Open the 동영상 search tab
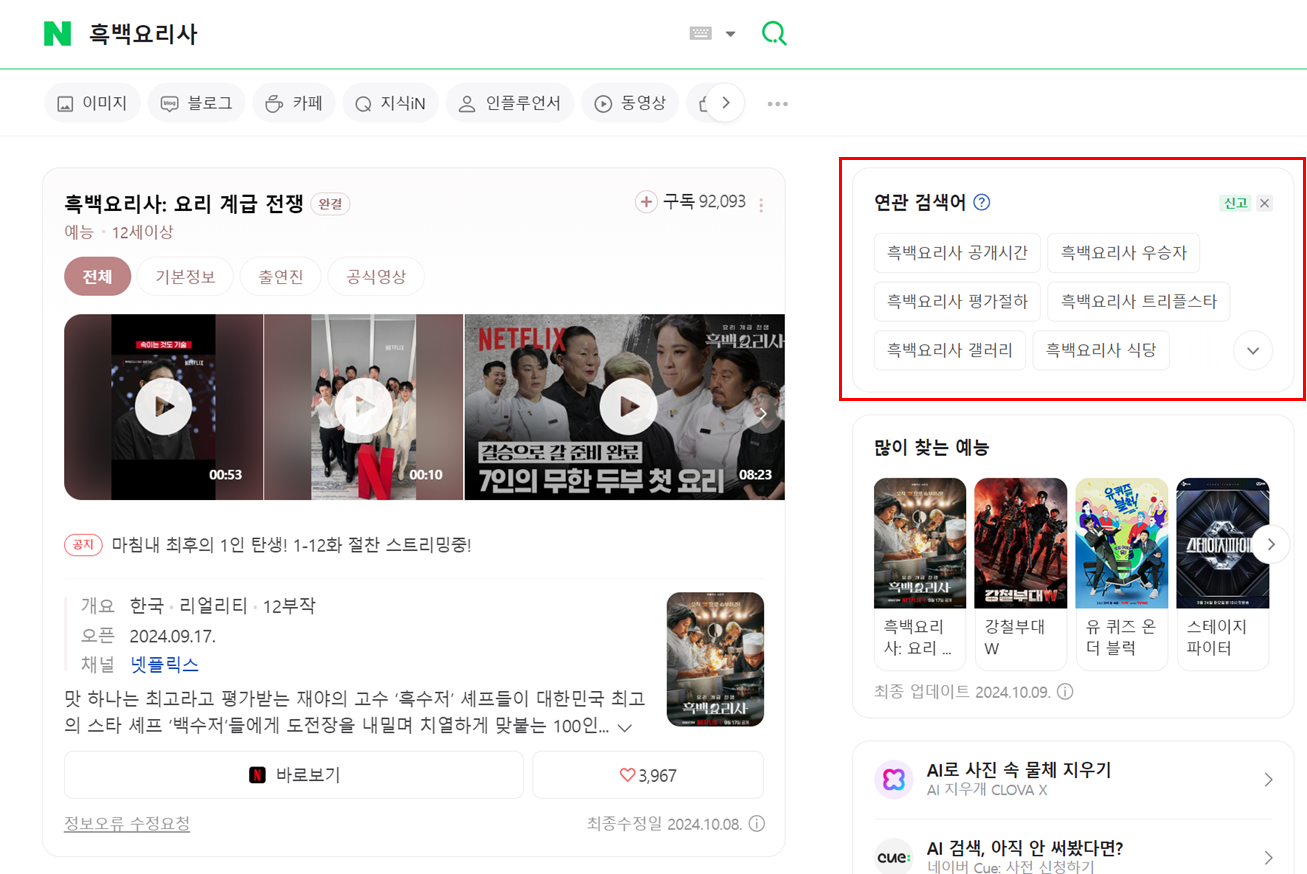Viewport: 1307px width, 874px height. coord(630,103)
